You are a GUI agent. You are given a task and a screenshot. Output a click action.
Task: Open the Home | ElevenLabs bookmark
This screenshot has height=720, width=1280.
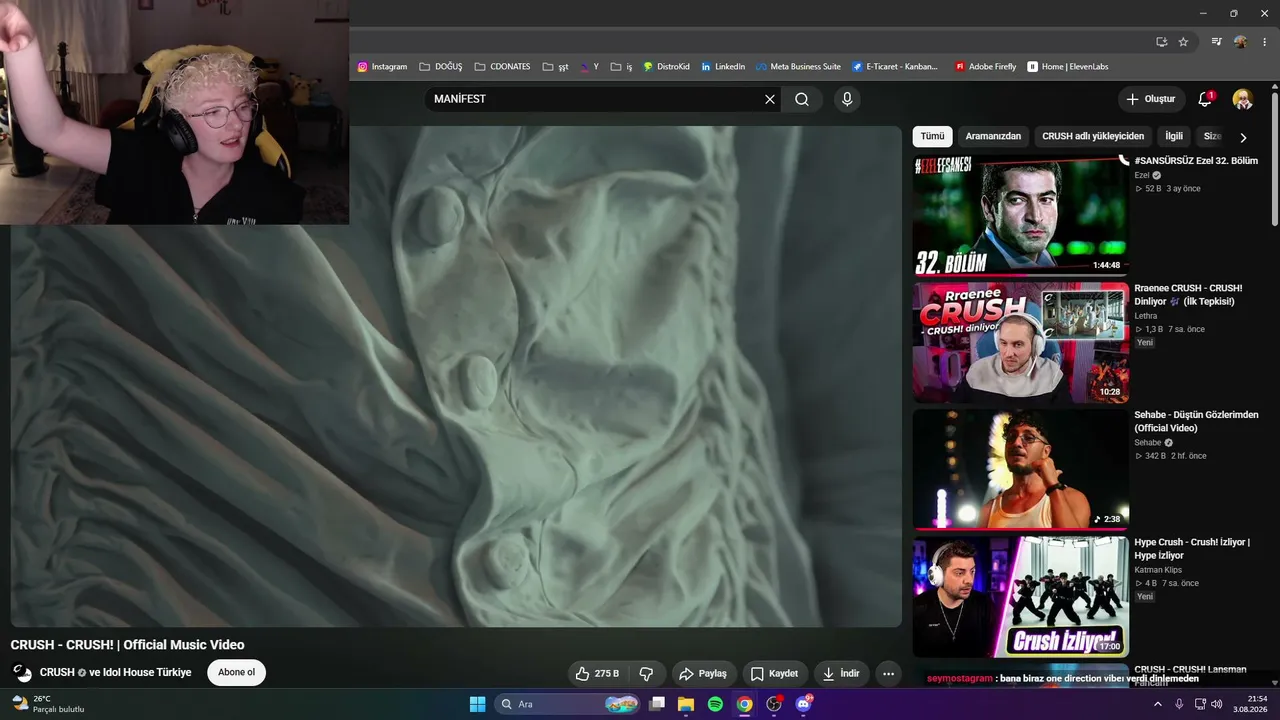coord(1068,67)
